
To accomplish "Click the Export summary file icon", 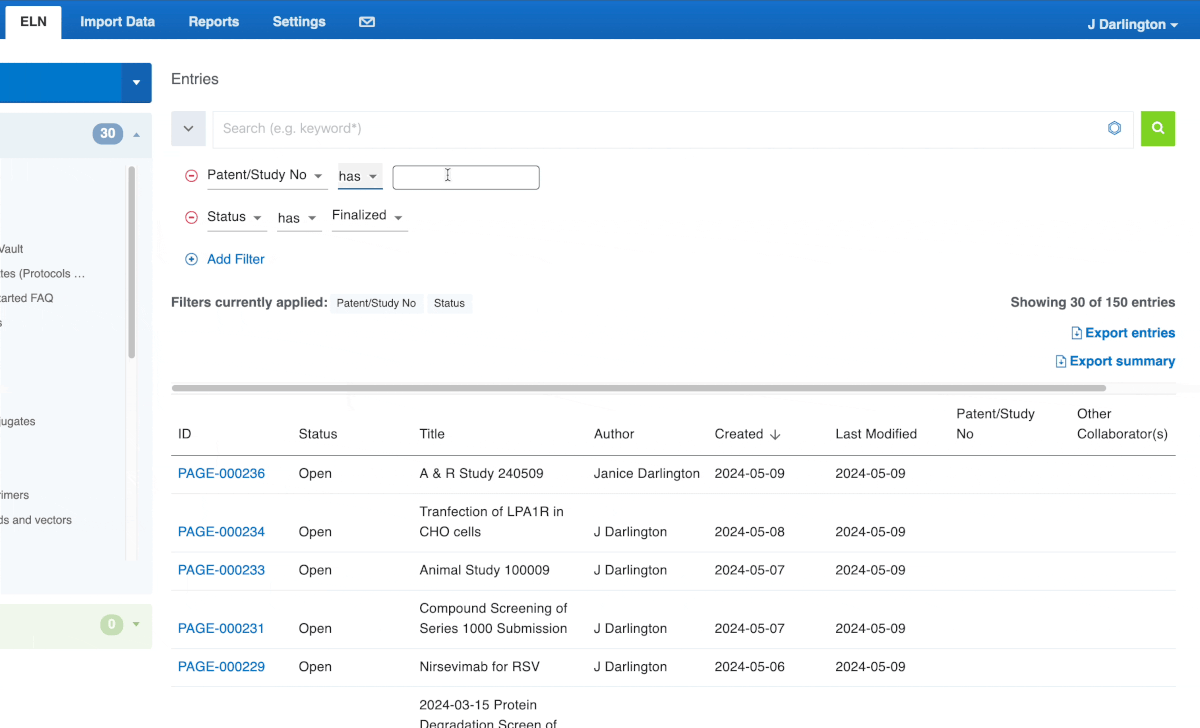I will click(x=1061, y=362).
